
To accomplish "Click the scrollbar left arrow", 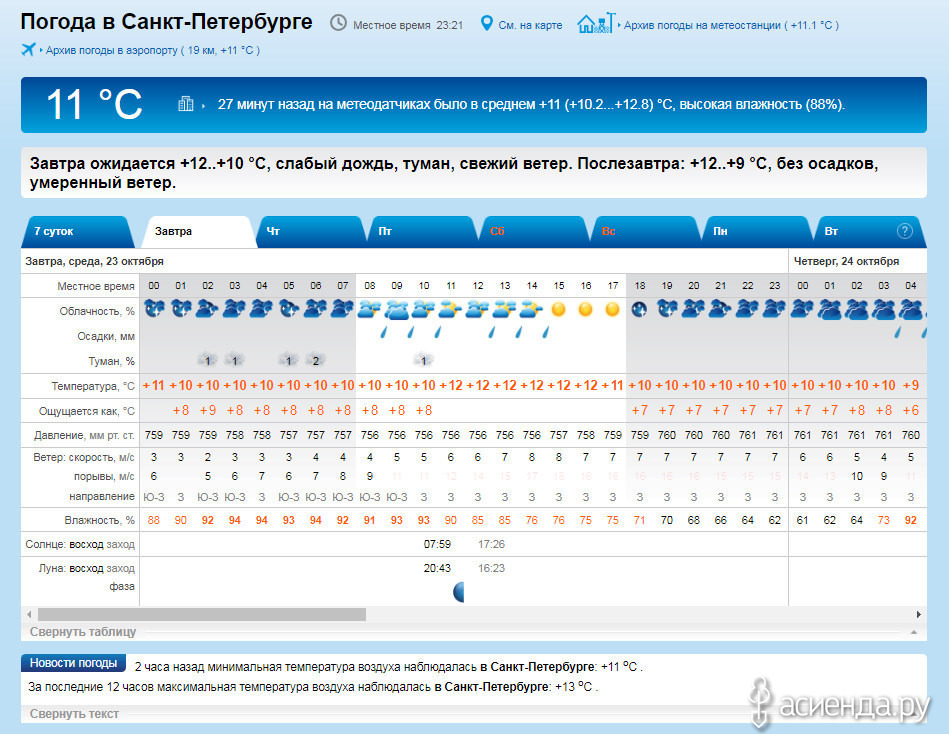I will click(x=29, y=614).
